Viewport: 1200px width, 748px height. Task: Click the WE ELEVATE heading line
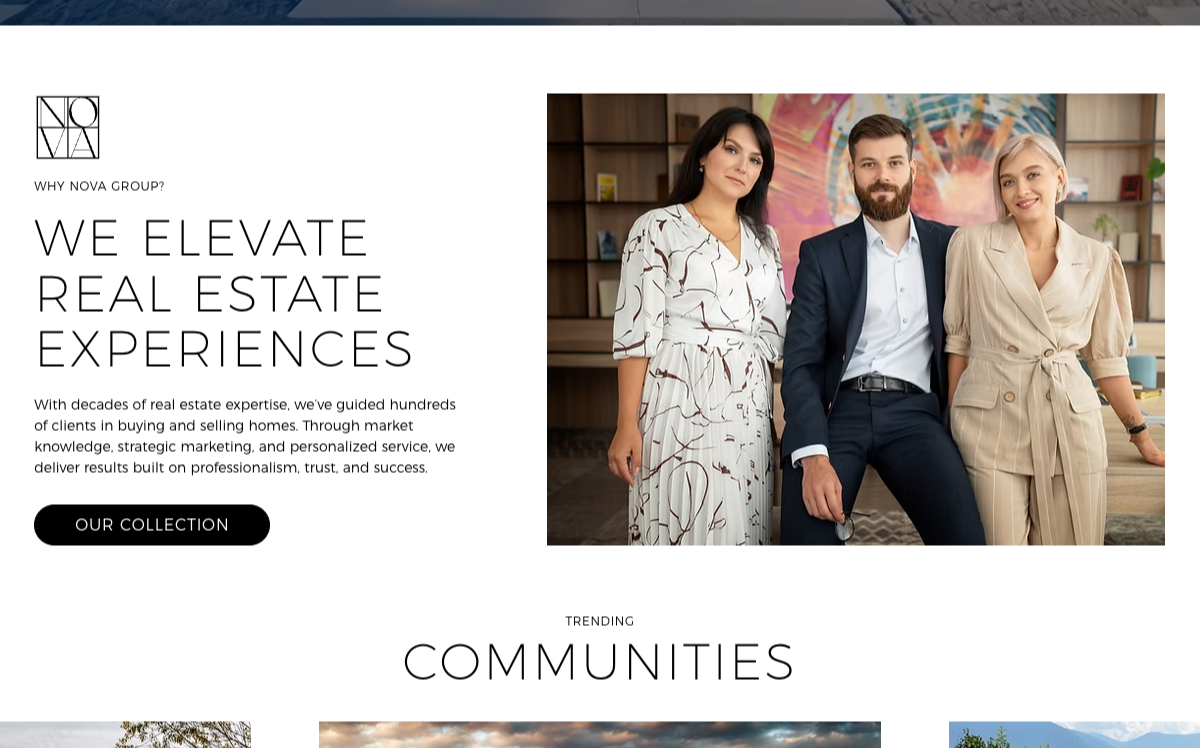(202, 238)
